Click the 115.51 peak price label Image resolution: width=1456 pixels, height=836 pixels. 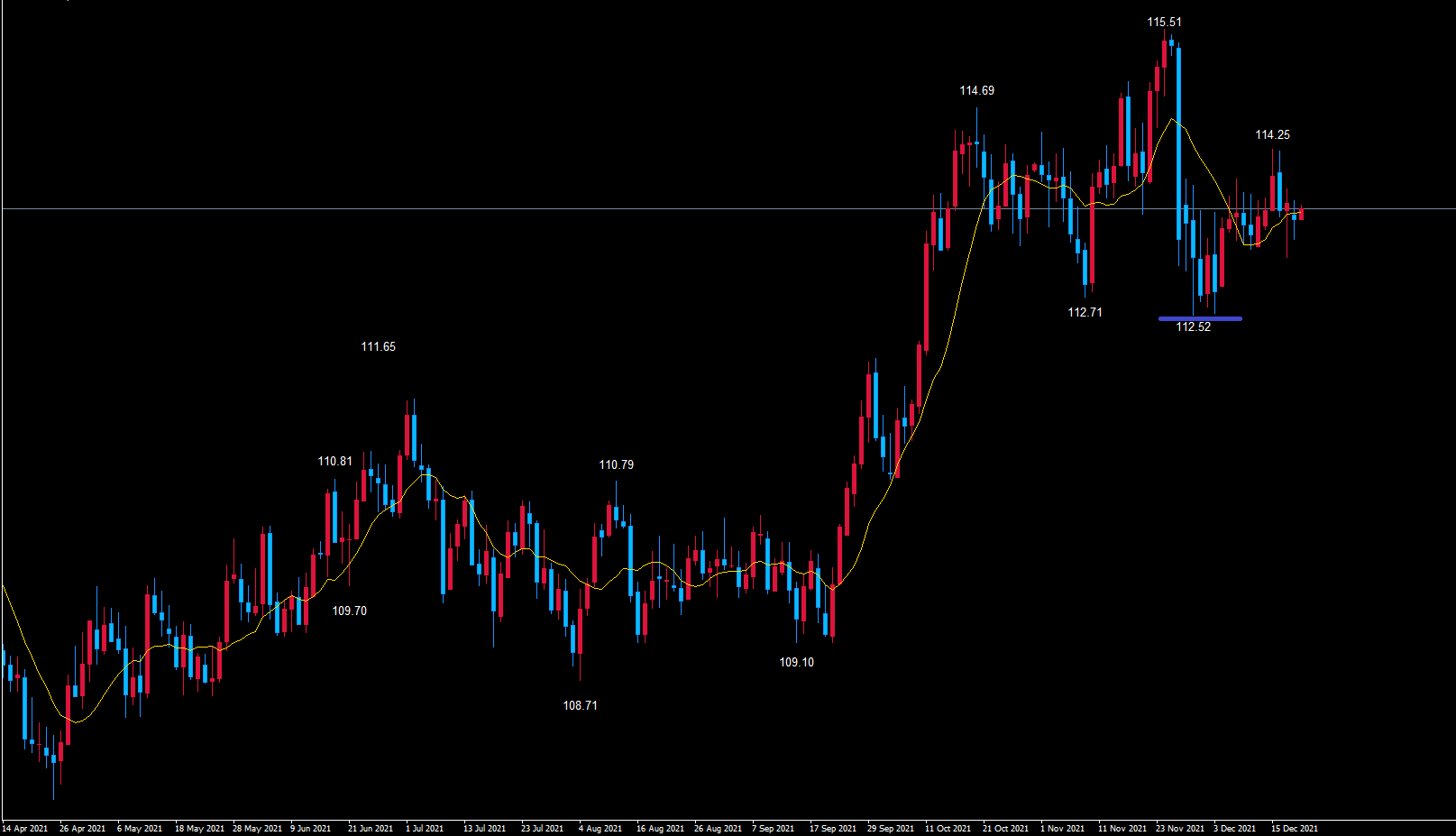pyautogui.click(x=1164, y=22)
